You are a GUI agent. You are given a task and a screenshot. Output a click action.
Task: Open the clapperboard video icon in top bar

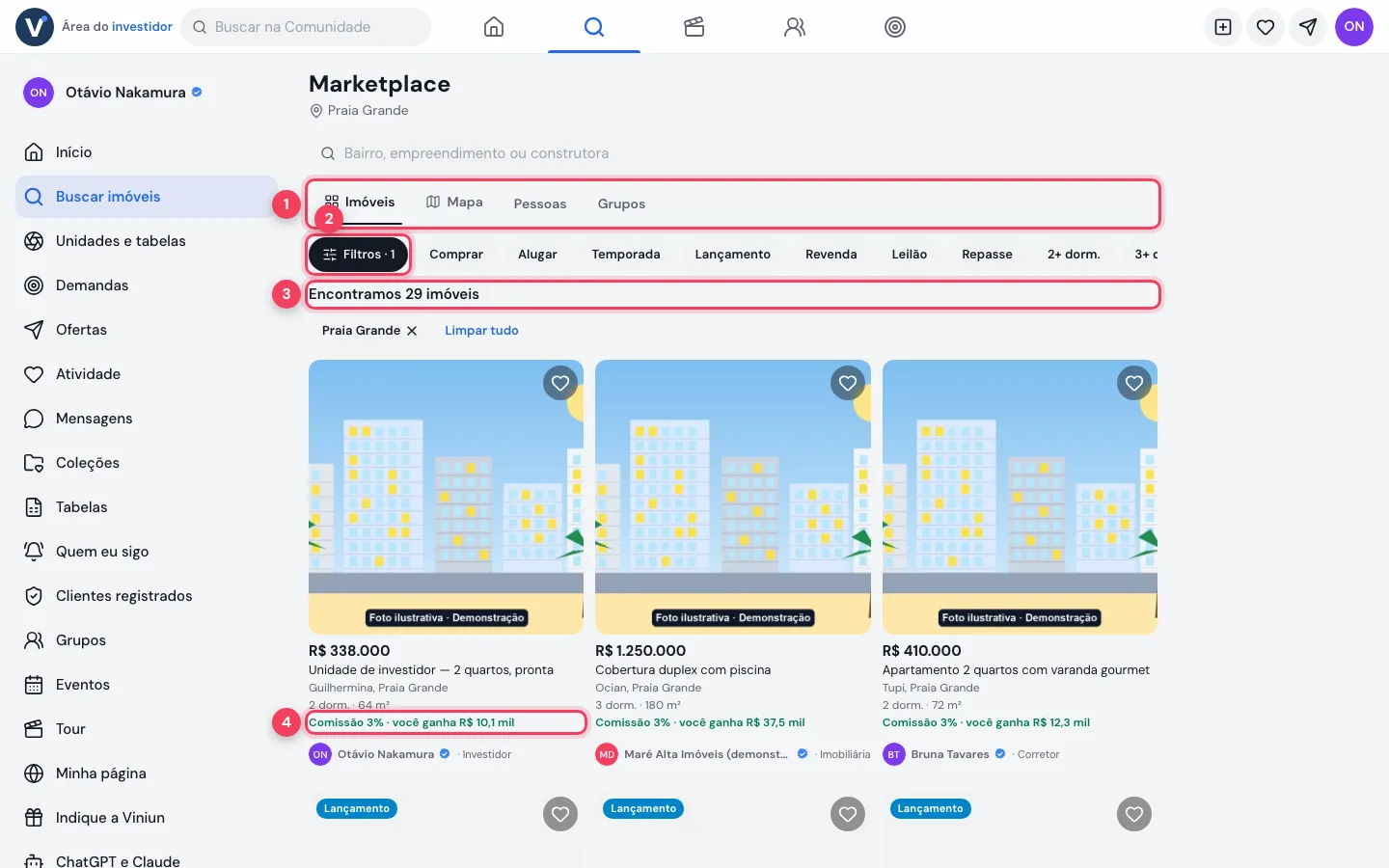694,27
